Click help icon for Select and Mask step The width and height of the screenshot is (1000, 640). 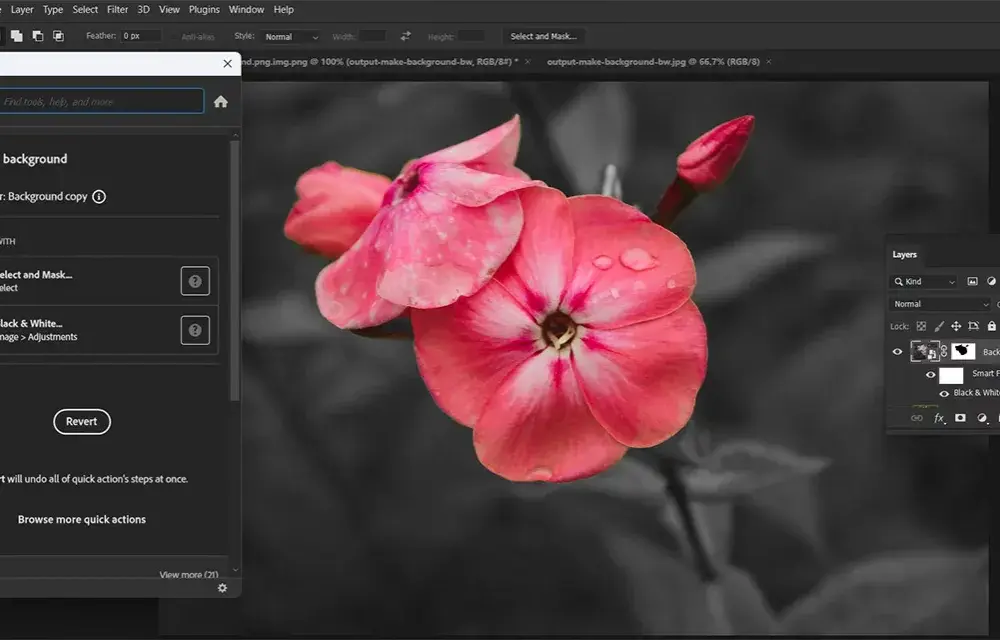click(x=195, y=281)
